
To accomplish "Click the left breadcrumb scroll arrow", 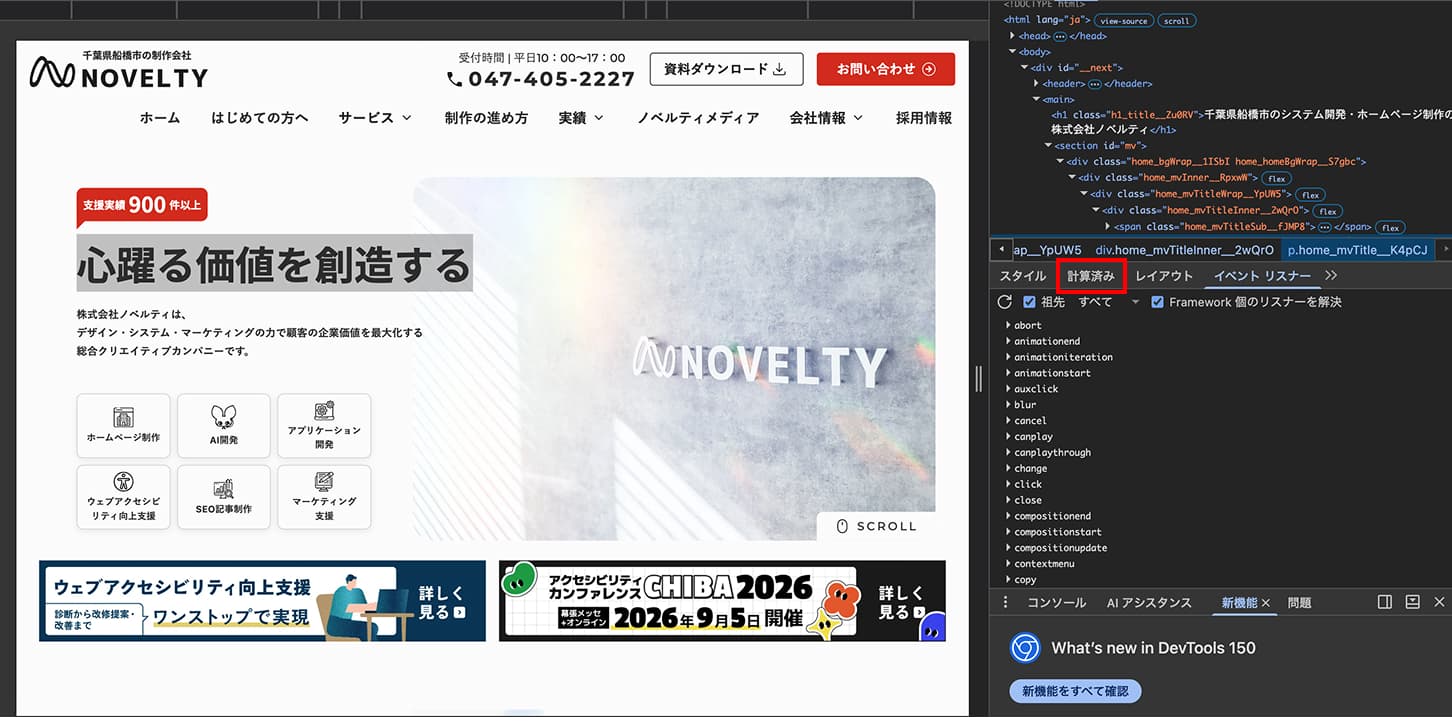I will coord(1001,249).
